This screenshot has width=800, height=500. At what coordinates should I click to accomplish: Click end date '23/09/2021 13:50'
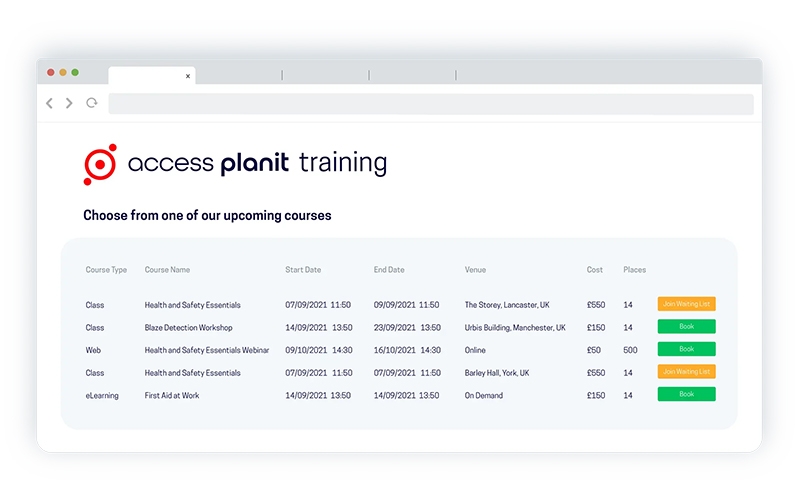[407, 328]
